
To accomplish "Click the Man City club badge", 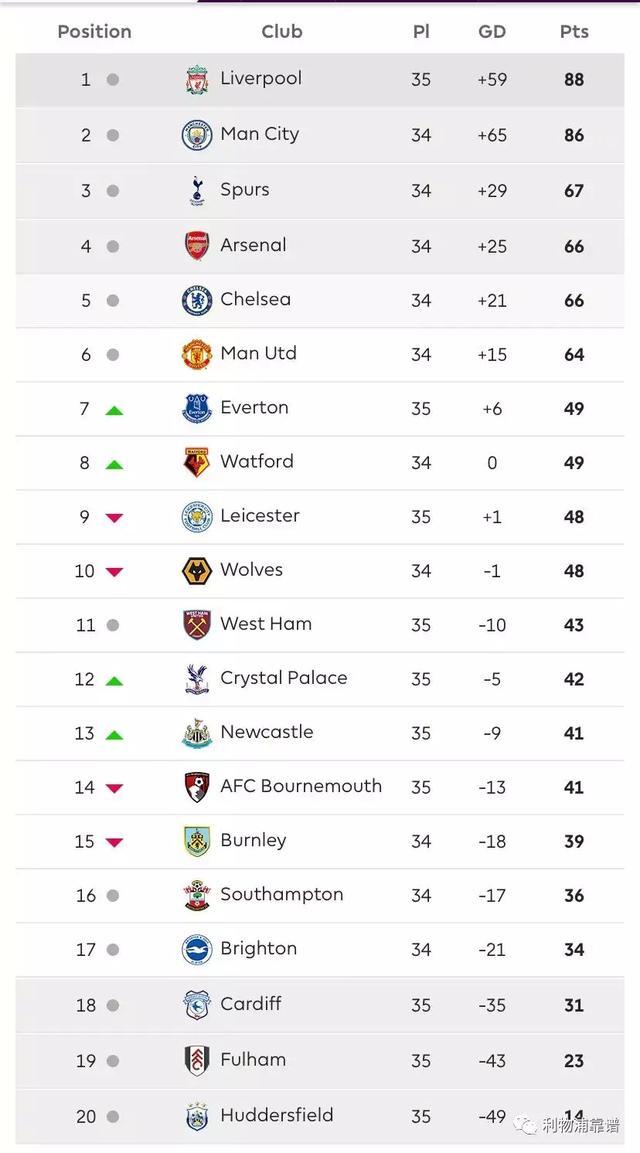I will (196, 135).
